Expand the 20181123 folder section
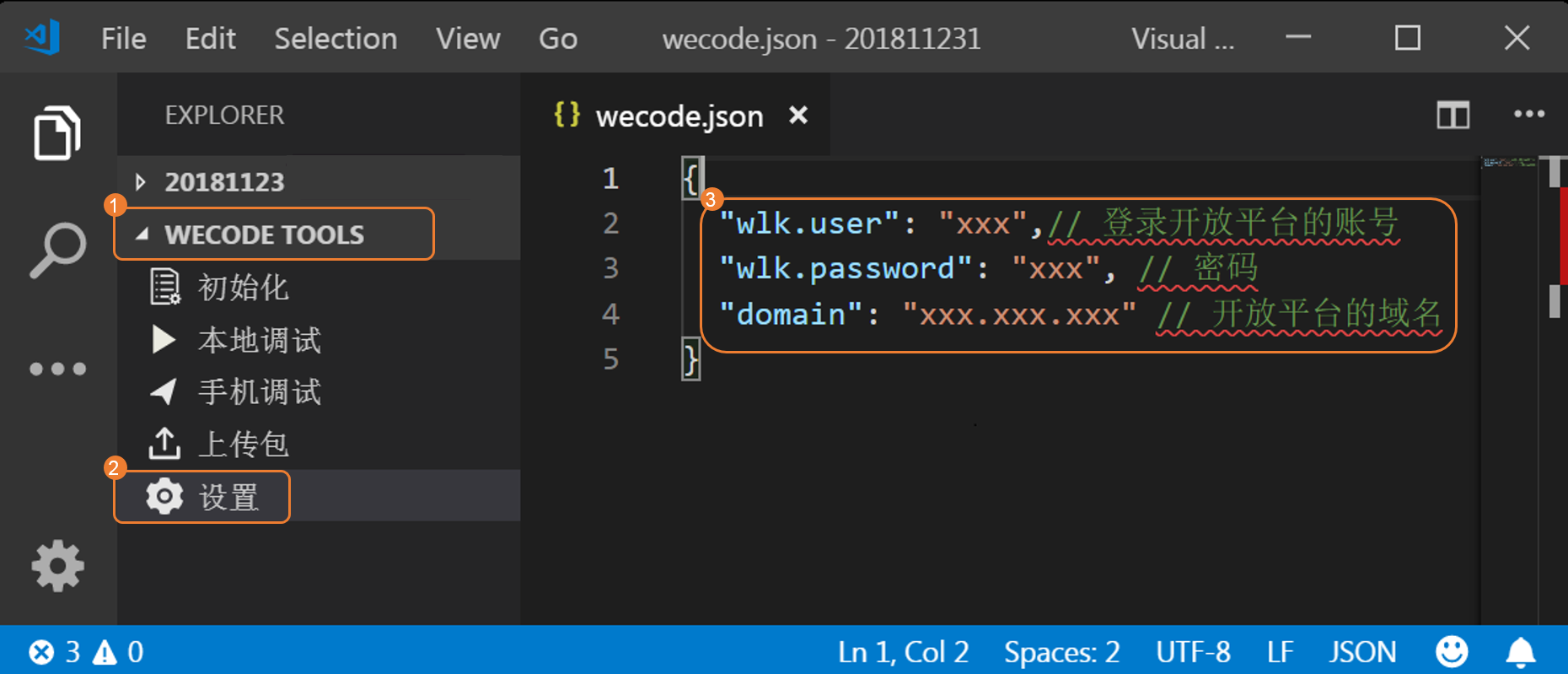This screenshot has width=1568, height=674. click(319, 181)
